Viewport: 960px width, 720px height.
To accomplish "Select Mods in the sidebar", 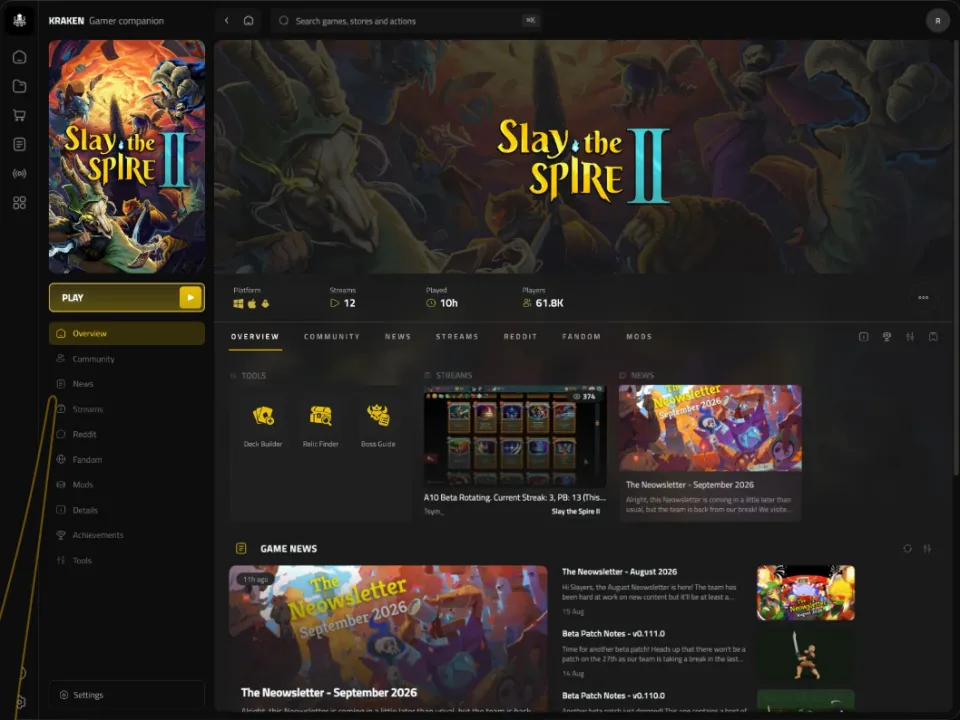I will 127,484.
